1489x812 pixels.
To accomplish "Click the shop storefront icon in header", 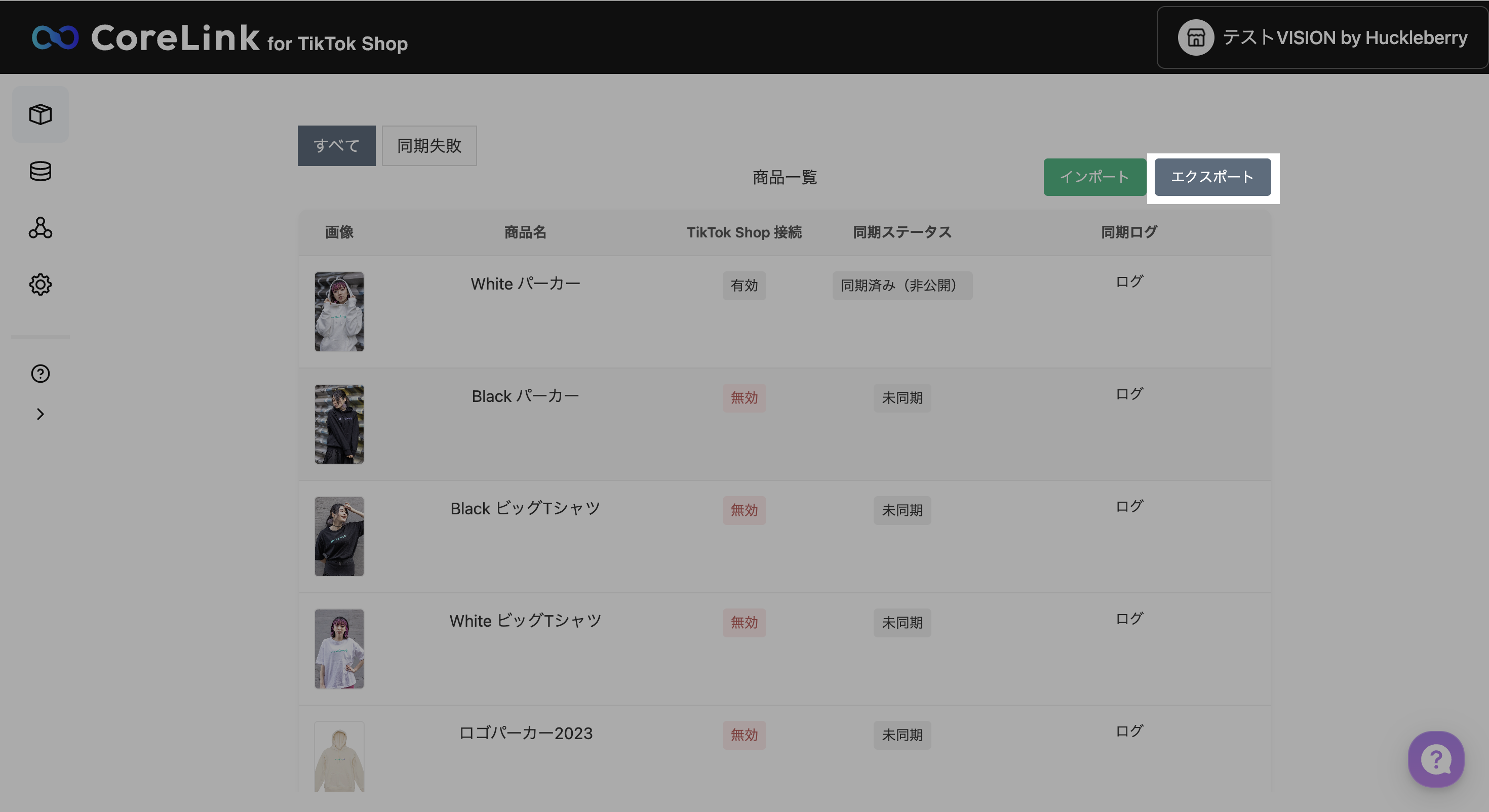I will (1195, 37).
